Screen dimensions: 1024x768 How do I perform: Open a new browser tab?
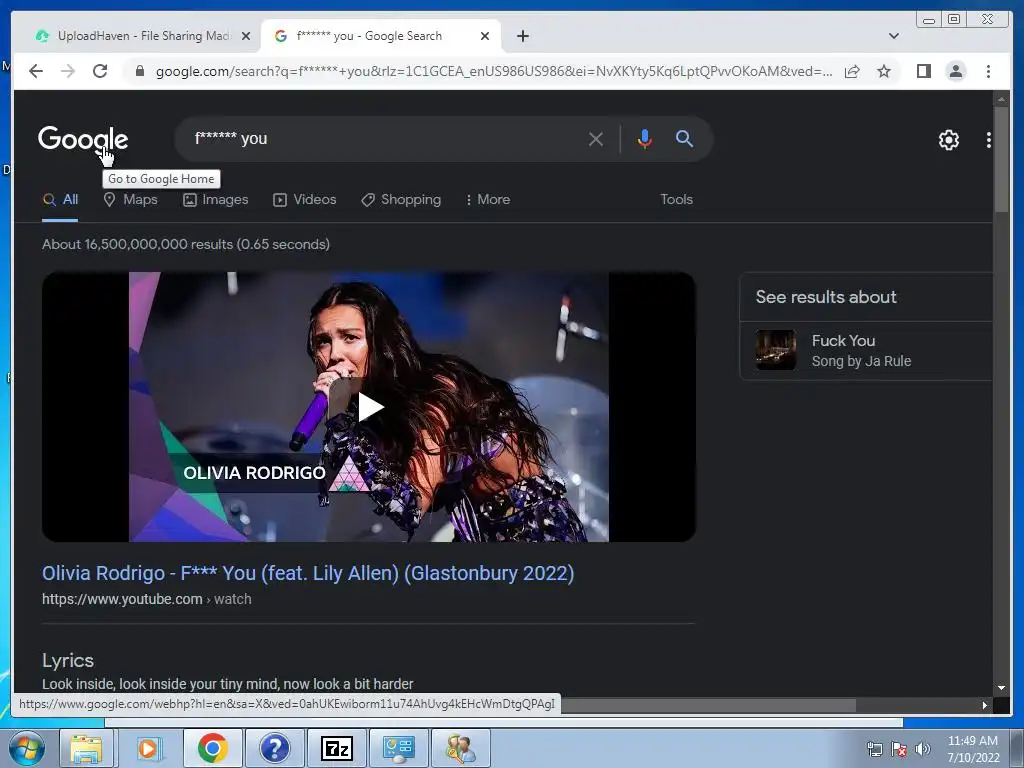(522, 36)
